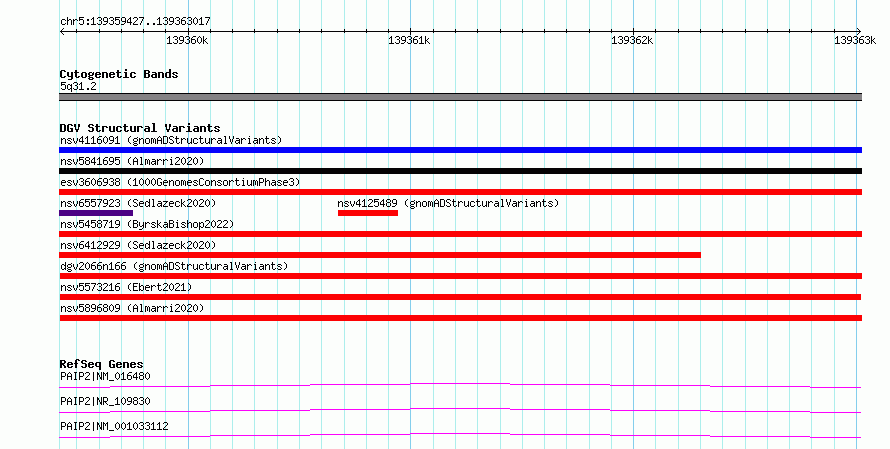This screenshot has height=449, width=890.
Task: Select the nsv6557923 (Sedlazeck2020) label
Action: 138,203
